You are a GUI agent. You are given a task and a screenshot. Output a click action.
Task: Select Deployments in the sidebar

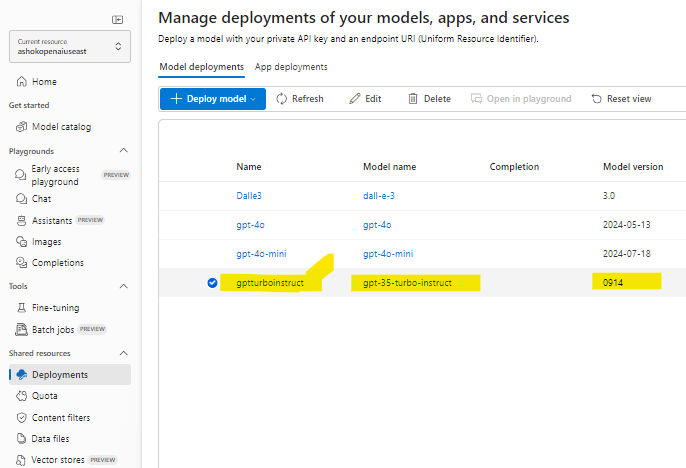point(70,374)
